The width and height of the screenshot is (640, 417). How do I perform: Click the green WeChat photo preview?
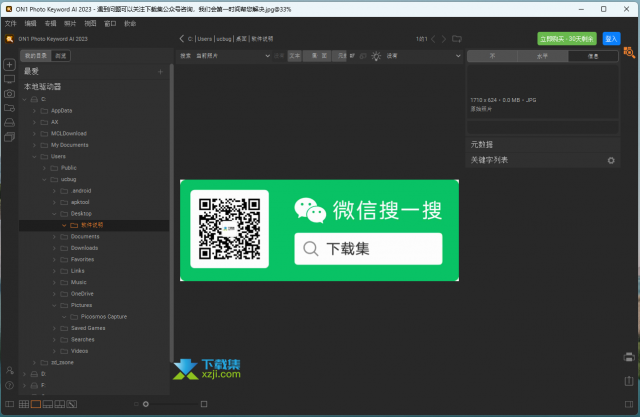[319, 230]
